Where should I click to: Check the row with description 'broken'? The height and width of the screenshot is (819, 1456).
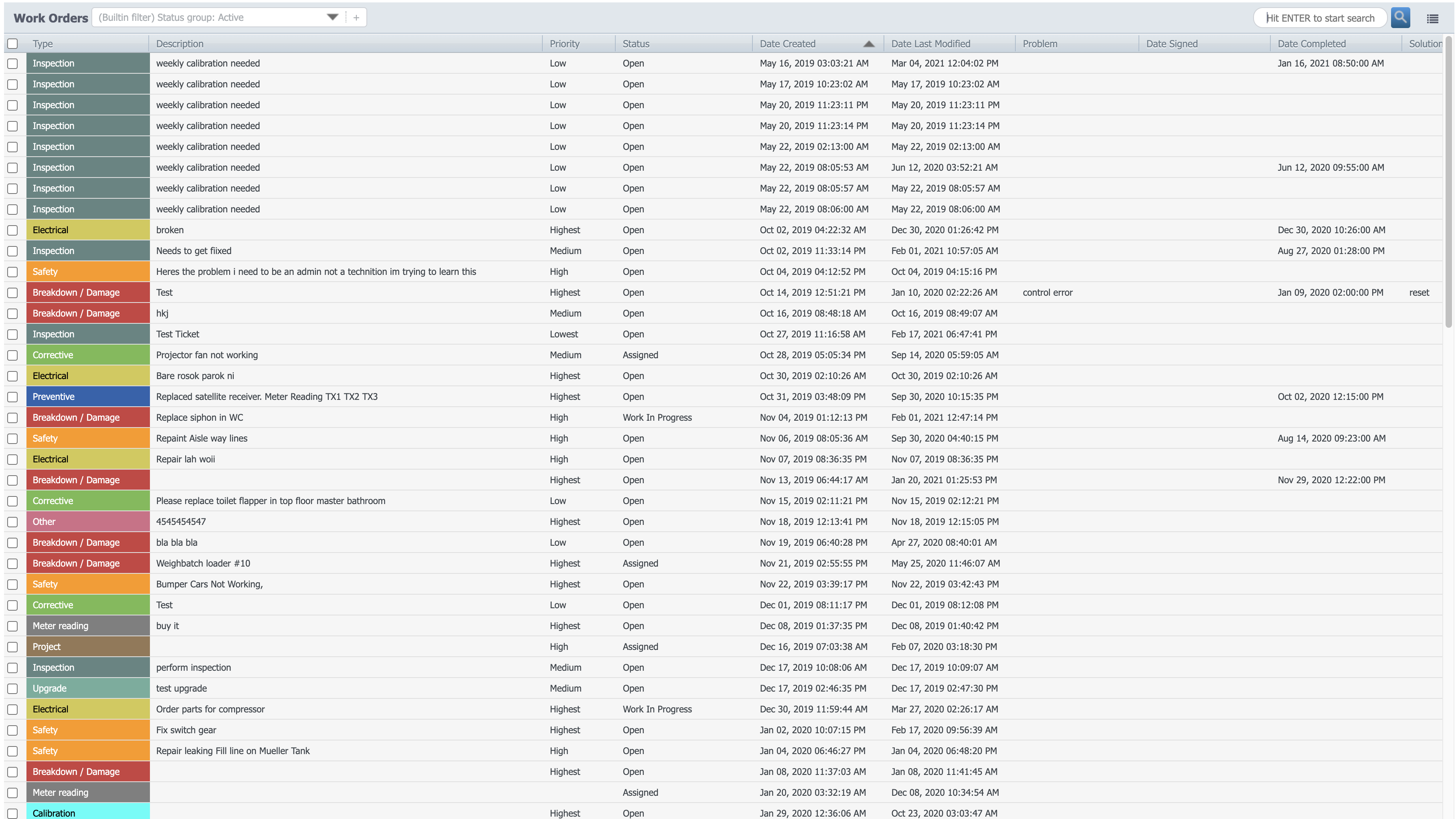(x=12, y=230)
